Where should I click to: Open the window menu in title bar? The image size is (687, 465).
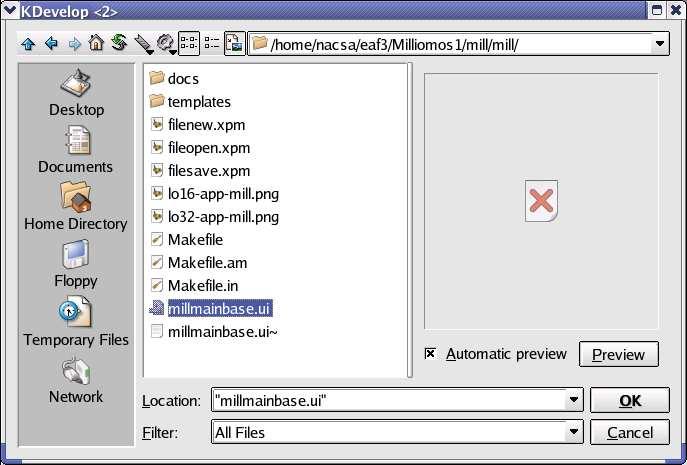click(10, 10)
